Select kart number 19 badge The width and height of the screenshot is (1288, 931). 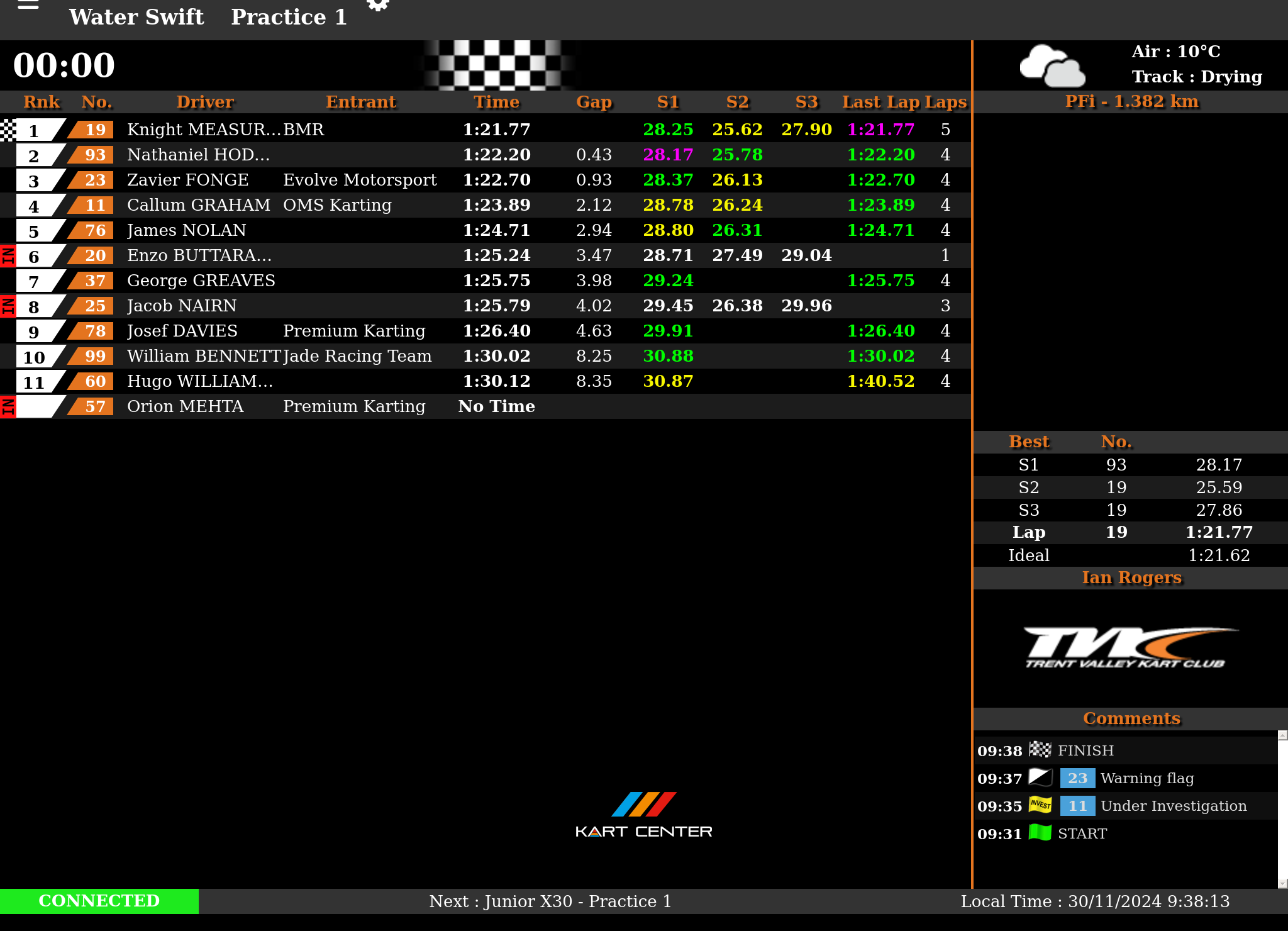94,130
